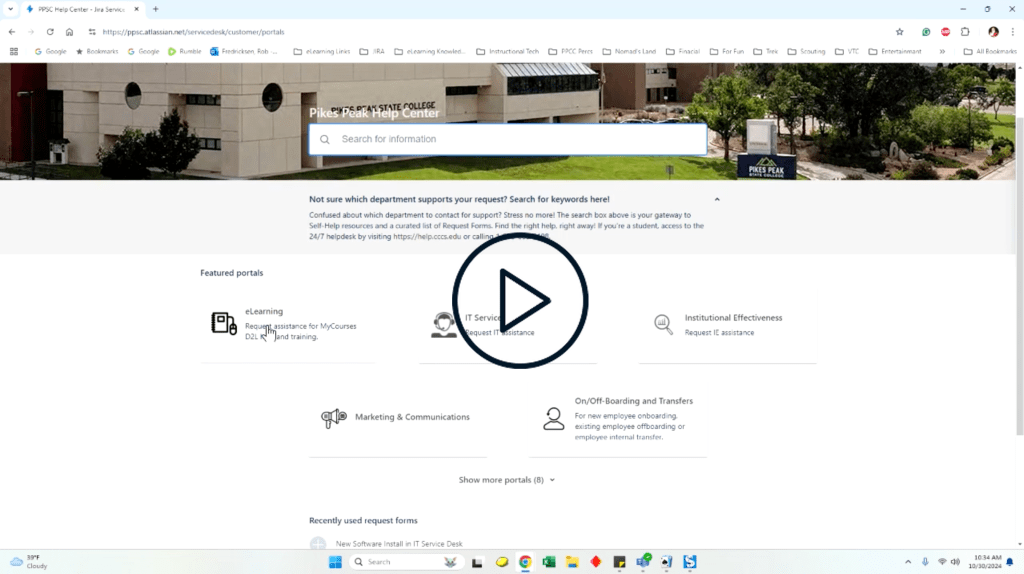
Task: Open the Fredricksen, Rob bookmark
Action: pos(244,51)
